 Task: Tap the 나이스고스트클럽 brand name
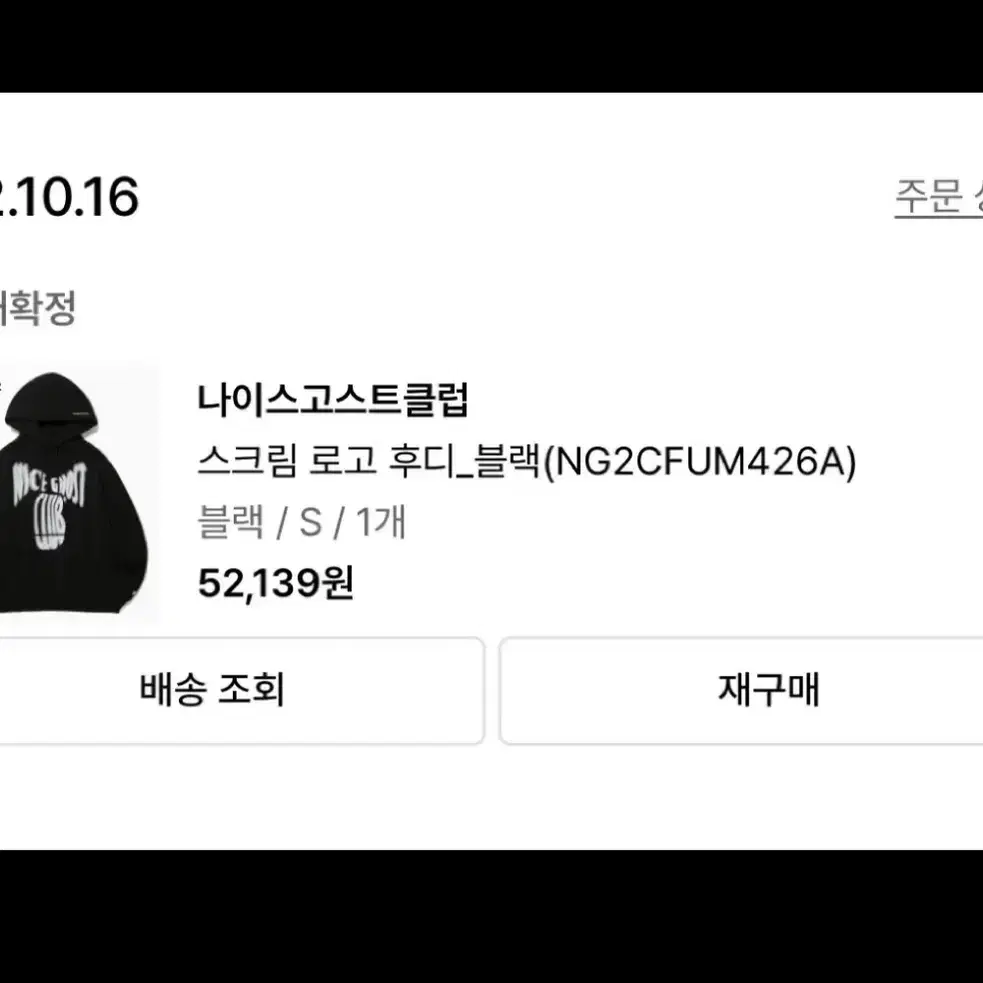[x=333, y=400]
